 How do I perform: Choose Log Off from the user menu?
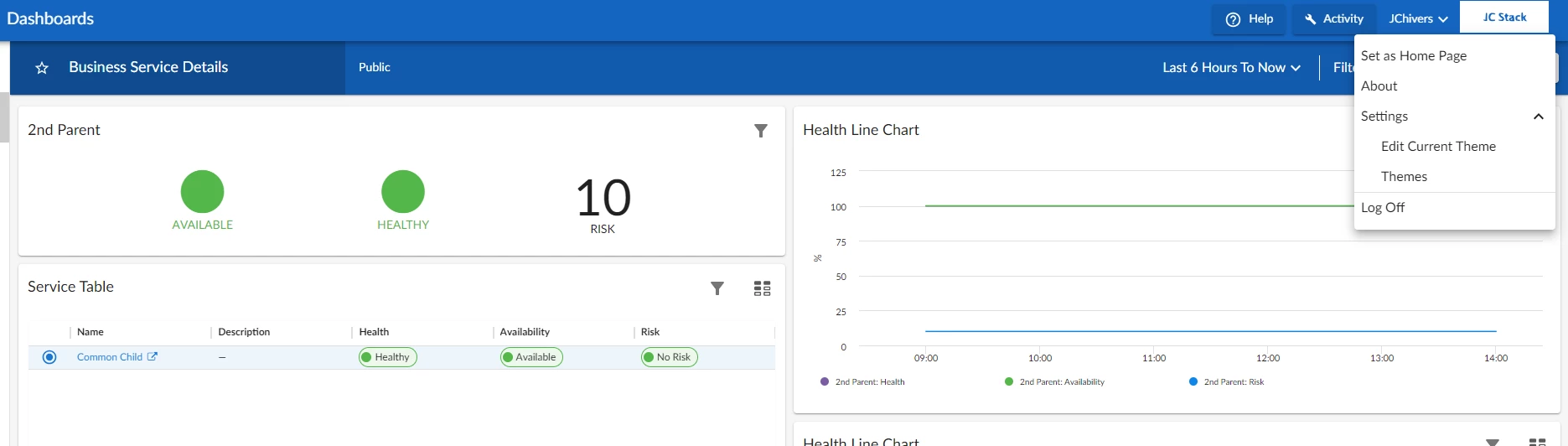[x=1383, y=207]
